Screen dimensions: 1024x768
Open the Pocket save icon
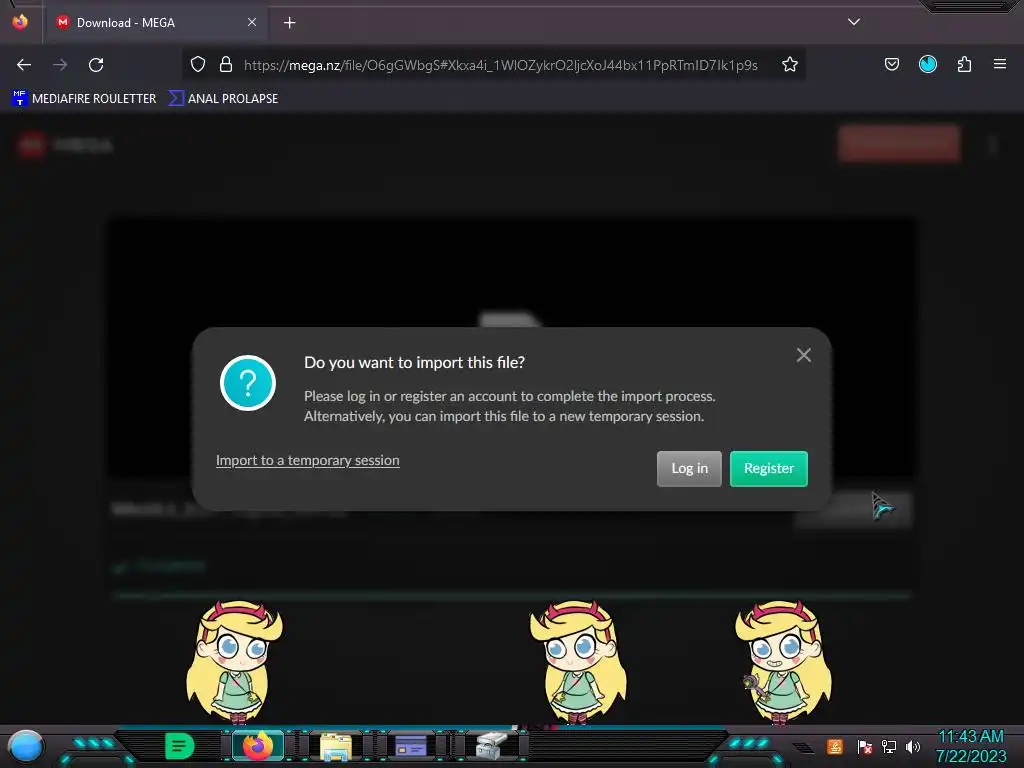891,65
